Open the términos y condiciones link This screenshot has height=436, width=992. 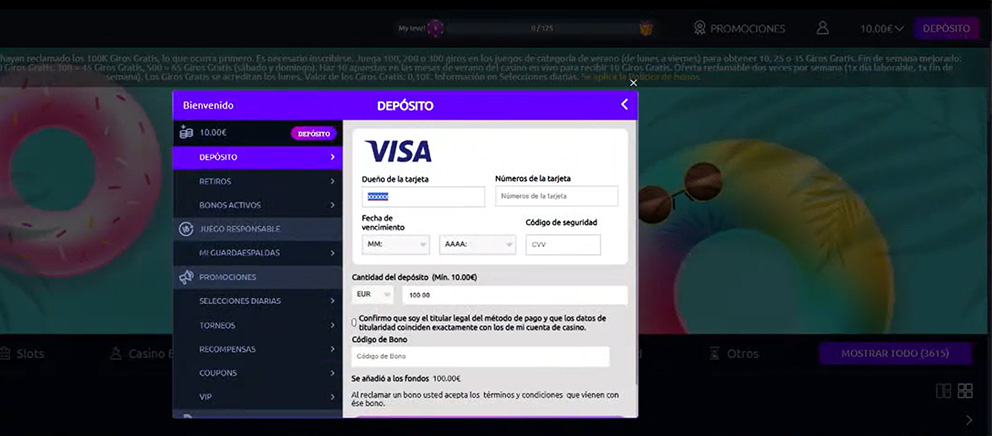[523, 395]
